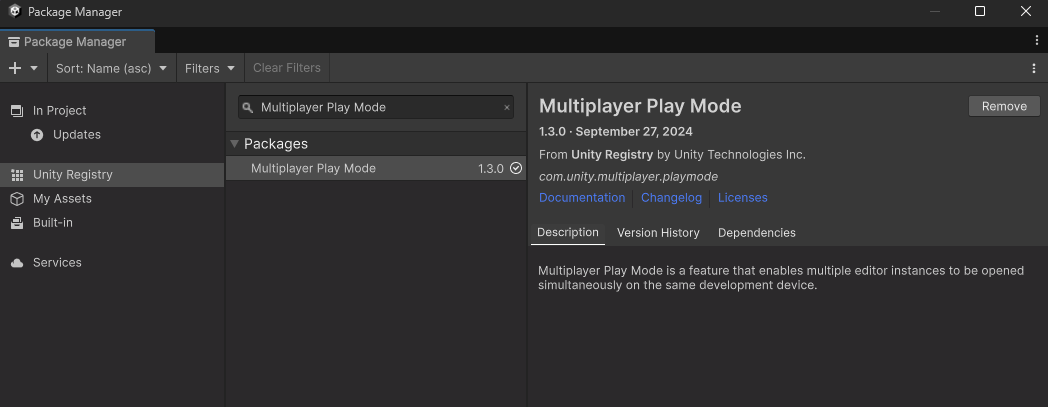Click the Unity logo in title bar
Viewport: 1048px width, 407px height.
(x=15, y=11)
